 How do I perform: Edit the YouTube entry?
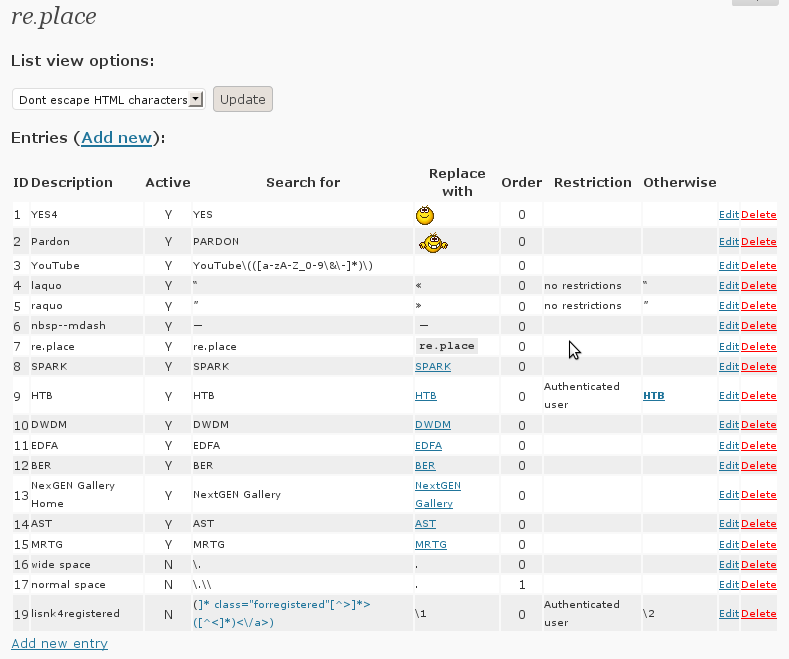point(728,266)
